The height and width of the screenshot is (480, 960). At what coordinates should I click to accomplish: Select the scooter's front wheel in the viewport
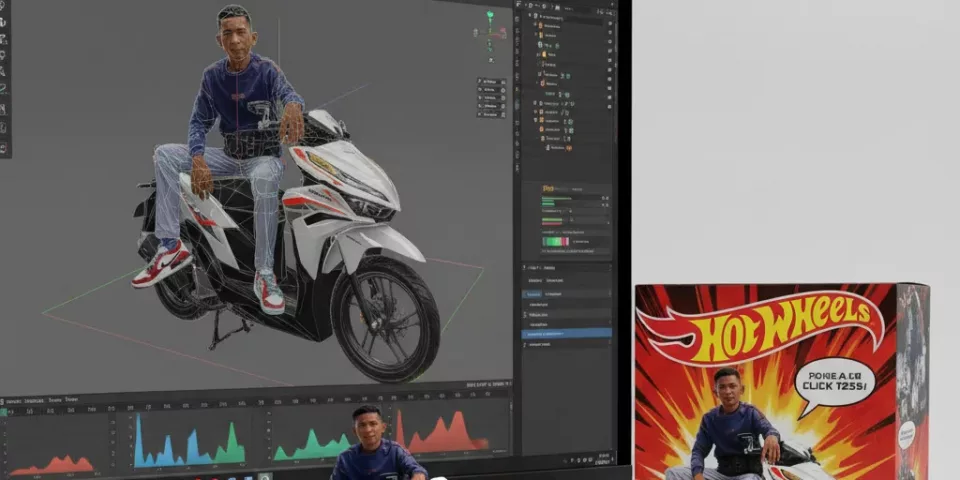coord(385,318)
